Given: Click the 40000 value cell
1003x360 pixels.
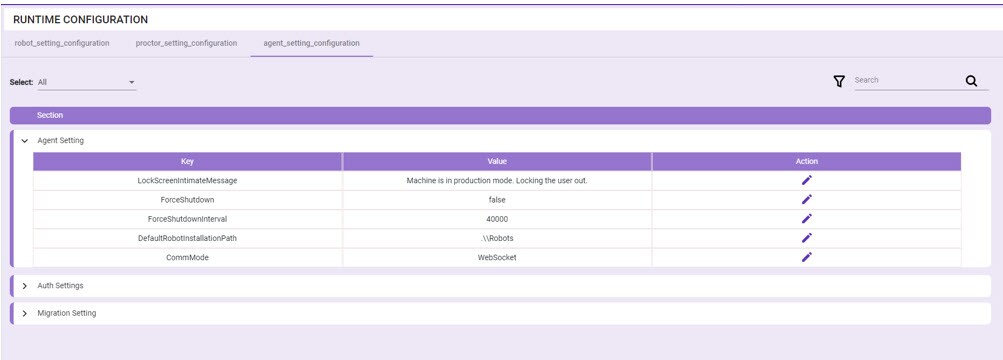Looking at the screenshot, I should click(x=497, y=219).
